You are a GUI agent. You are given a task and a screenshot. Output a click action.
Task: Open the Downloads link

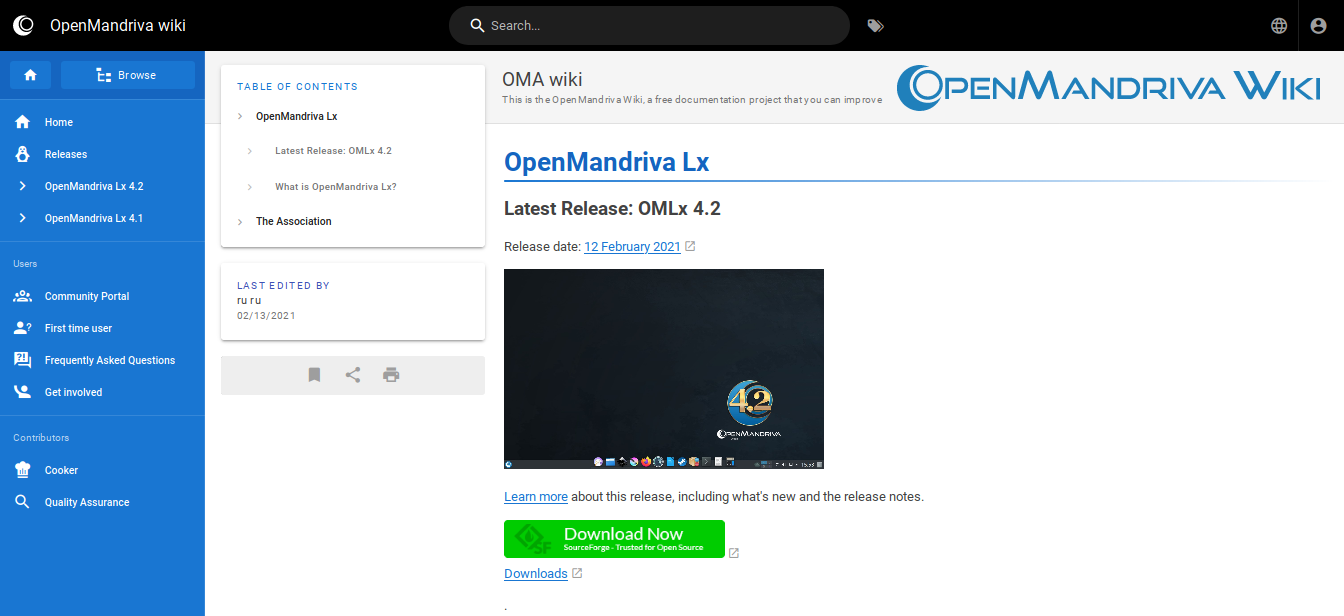[536, 574]
